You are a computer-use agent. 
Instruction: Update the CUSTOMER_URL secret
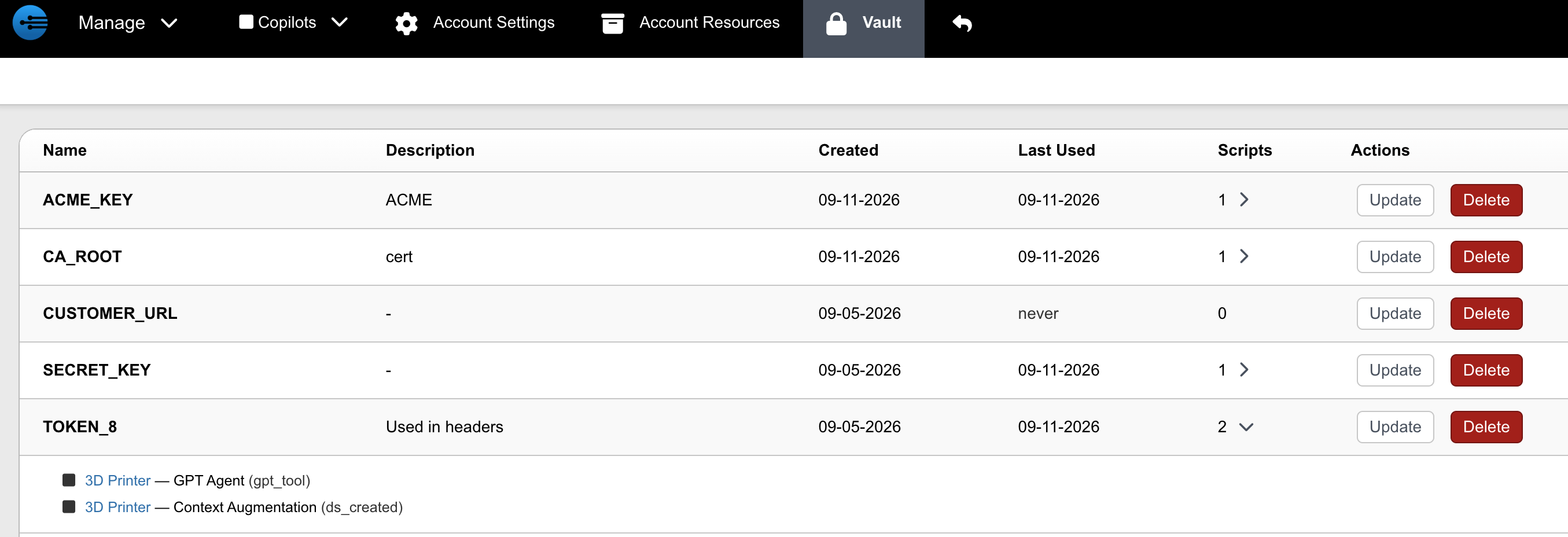tap(1394, 314)
